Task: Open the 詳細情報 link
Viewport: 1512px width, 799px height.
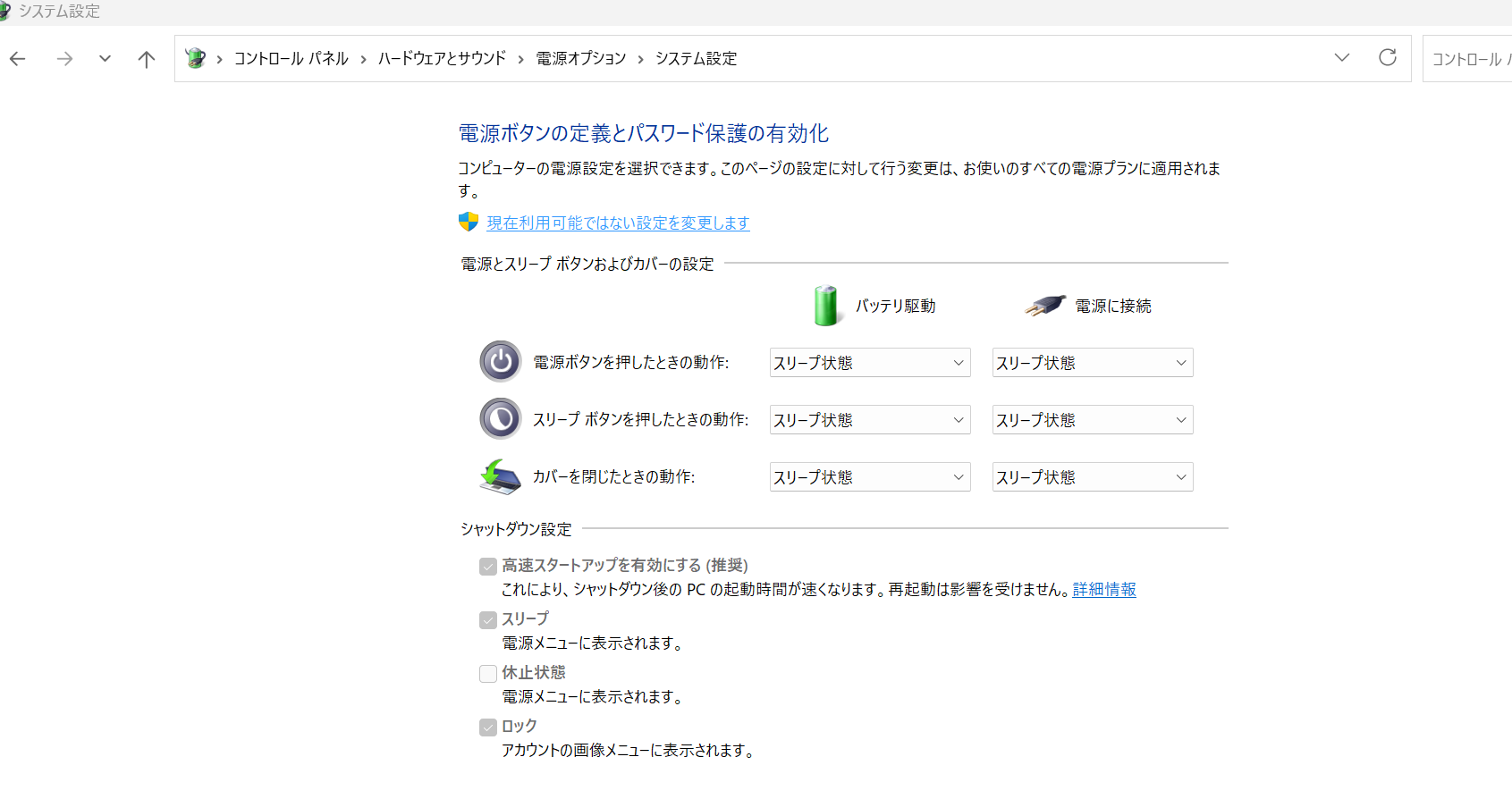Action: point(1104,590)
